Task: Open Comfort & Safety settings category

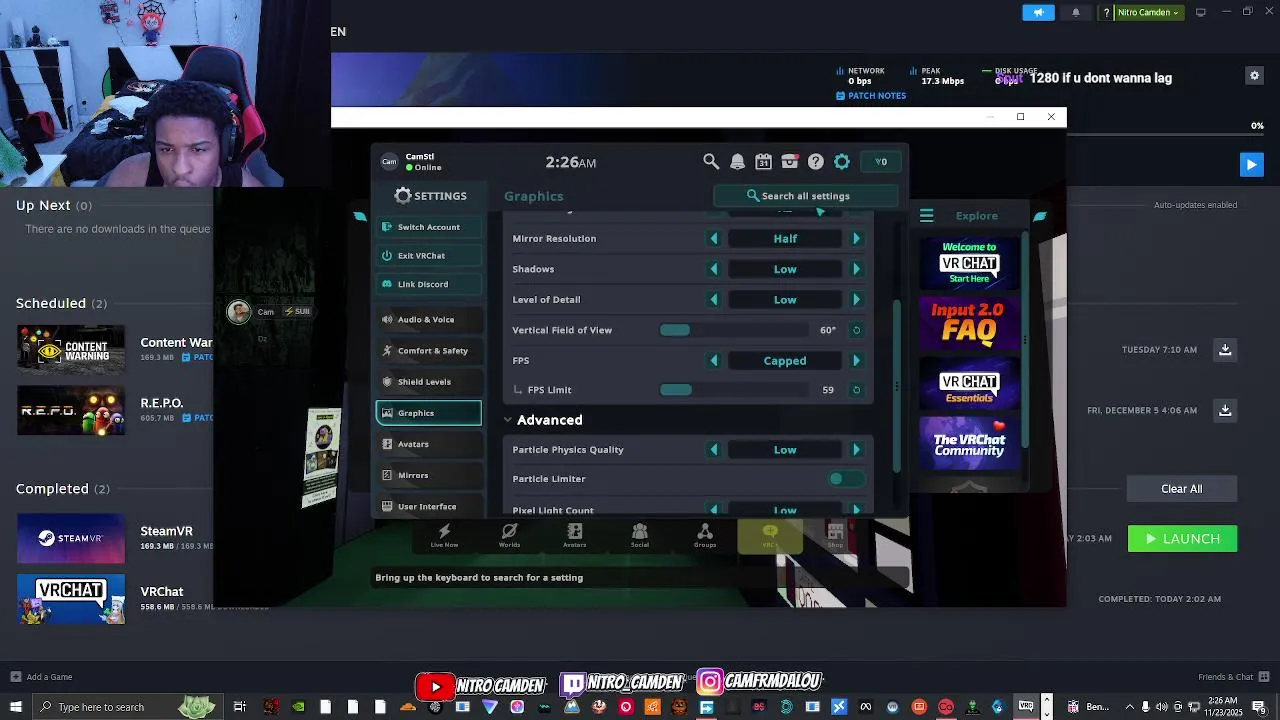Action: click(428, 351)
